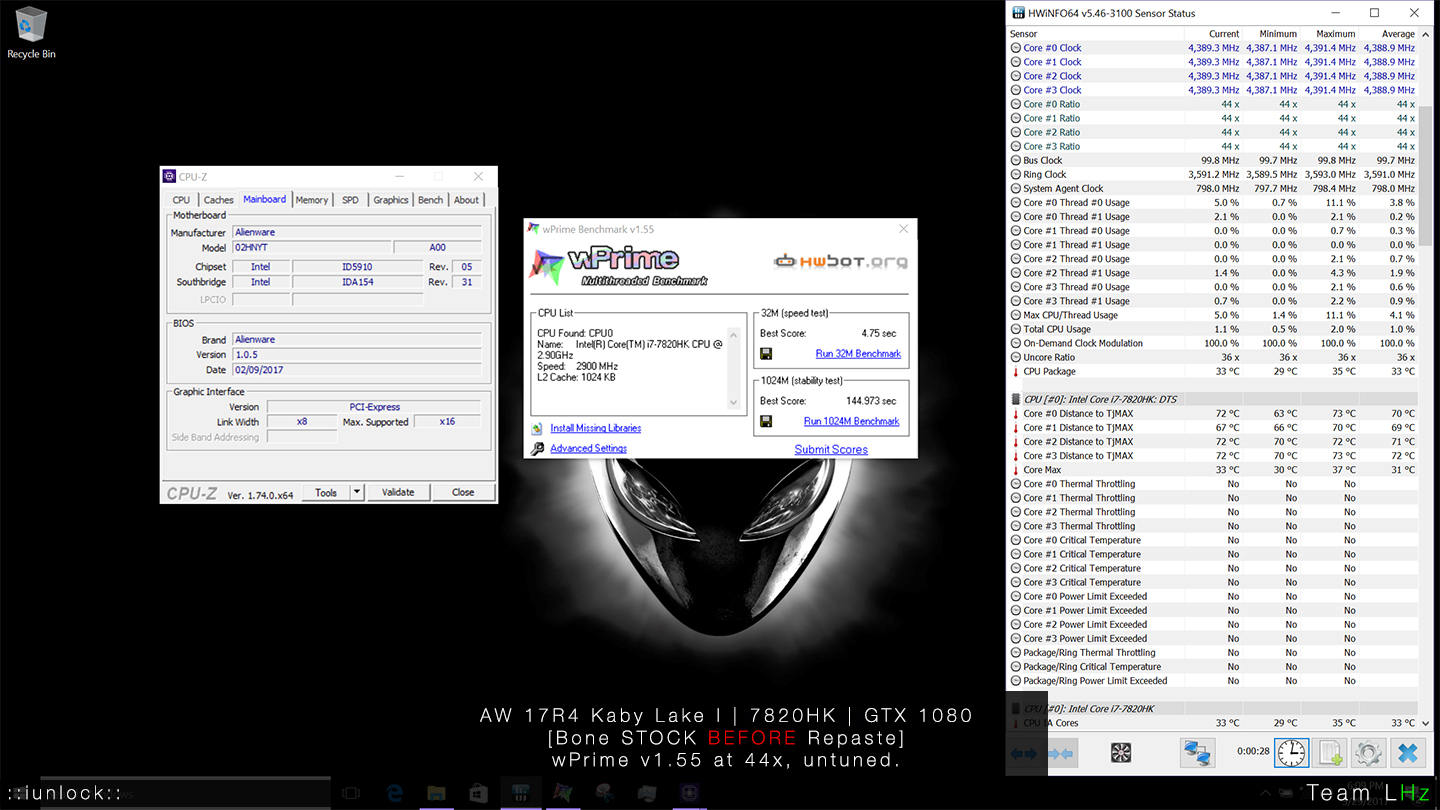Select the SPD tab
The width and height of the screenshot is (1440, 810).
[350, 200]
